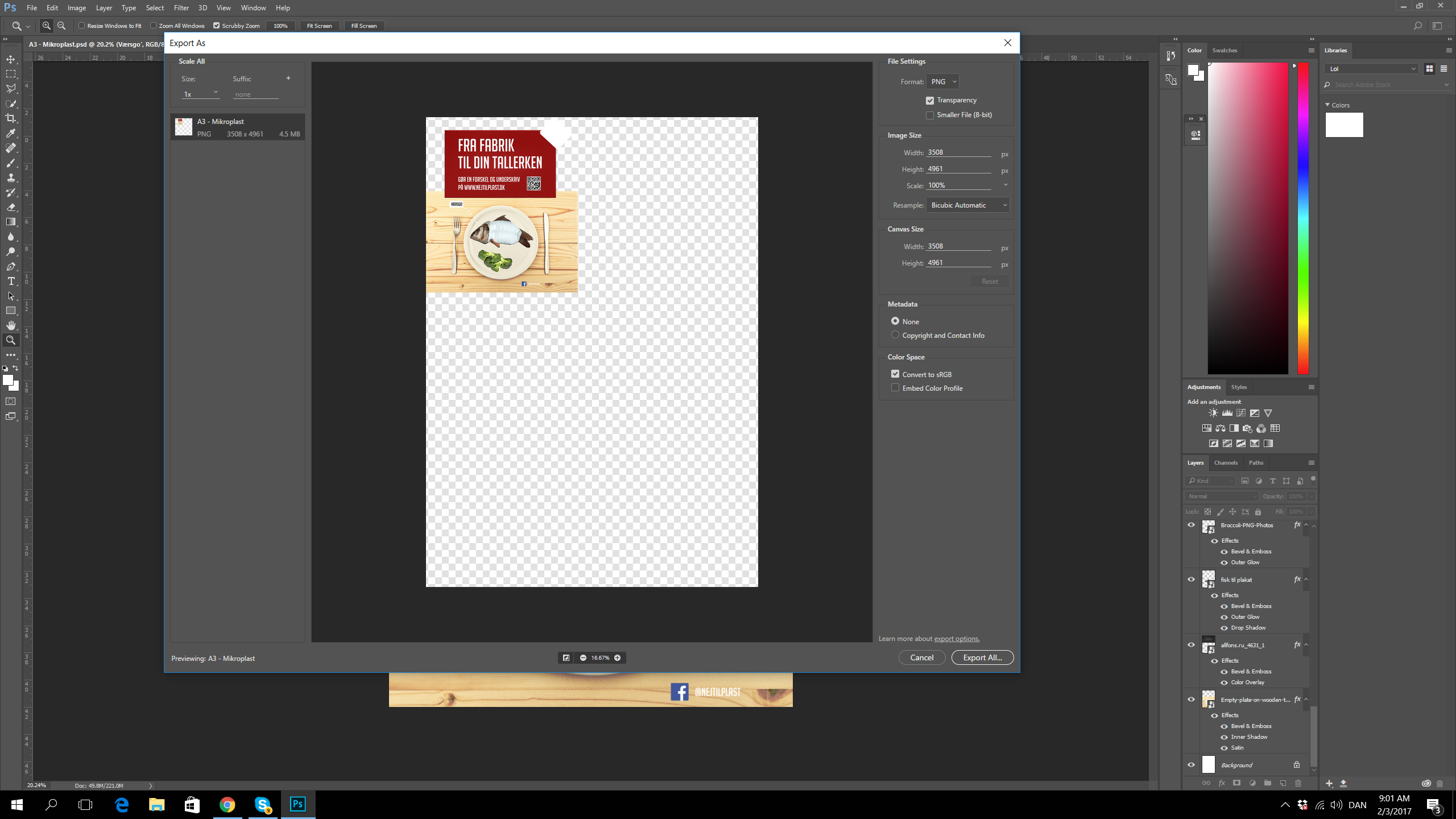1456x819 pixels.
Task: Hide the Background layer
Action: click(1191, 764)
